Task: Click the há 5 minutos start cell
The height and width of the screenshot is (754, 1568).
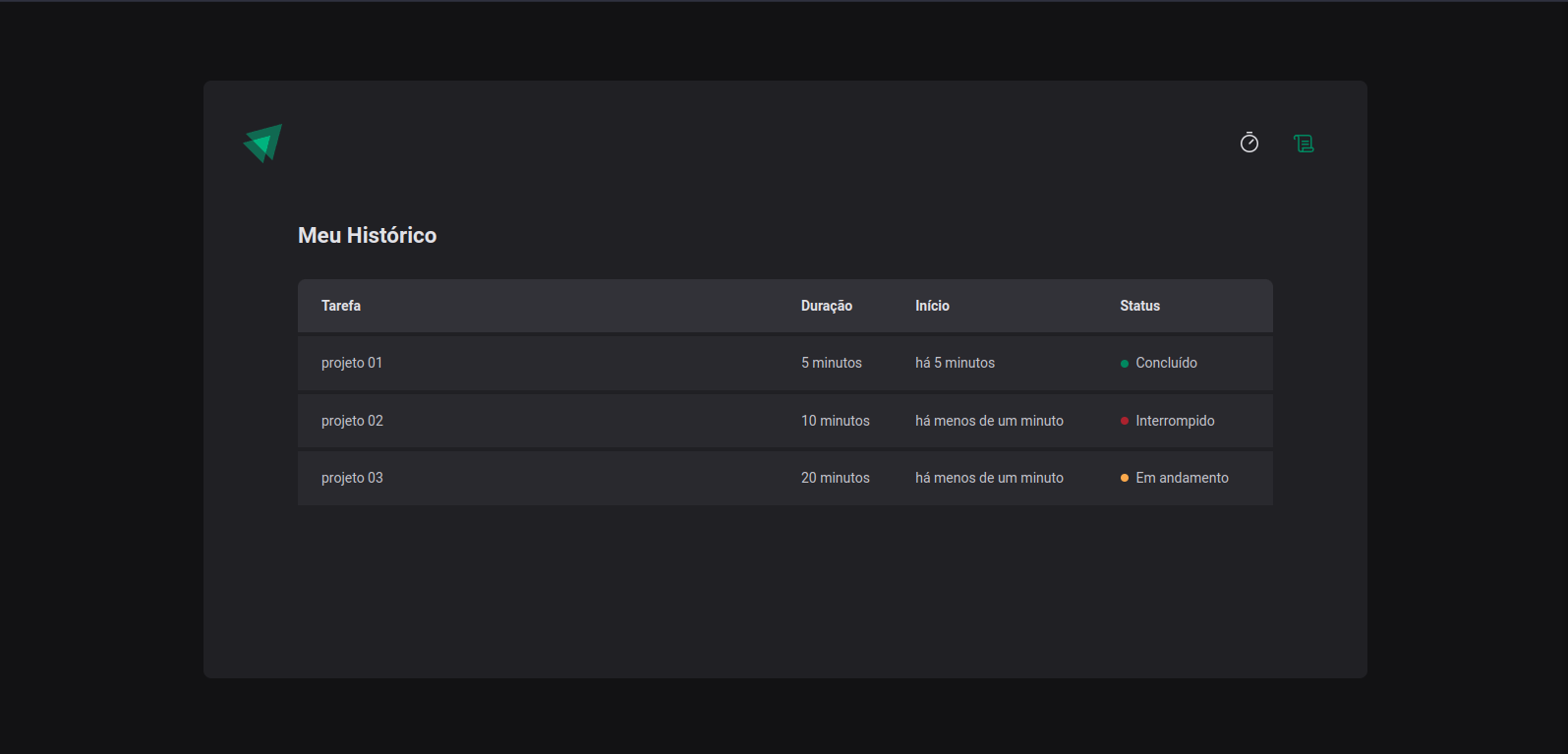Action: pyautogui.click(x=955, y=363)
